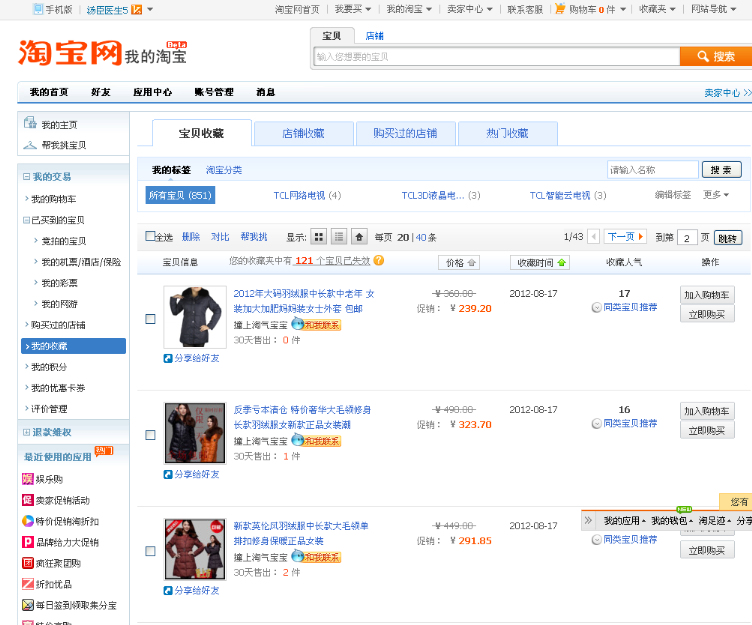Expand the 更多 tags dropdown
752x625 pixels.
(716, 195)
